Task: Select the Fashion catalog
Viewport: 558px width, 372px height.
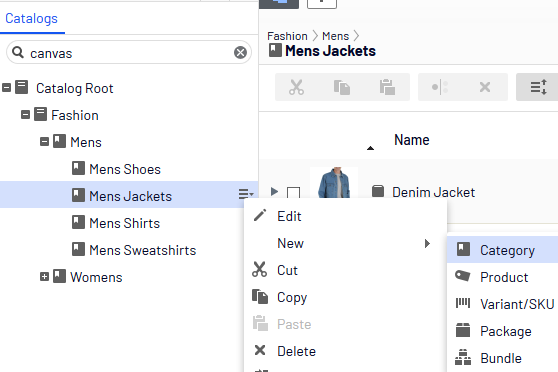Action: coord(75,115)
